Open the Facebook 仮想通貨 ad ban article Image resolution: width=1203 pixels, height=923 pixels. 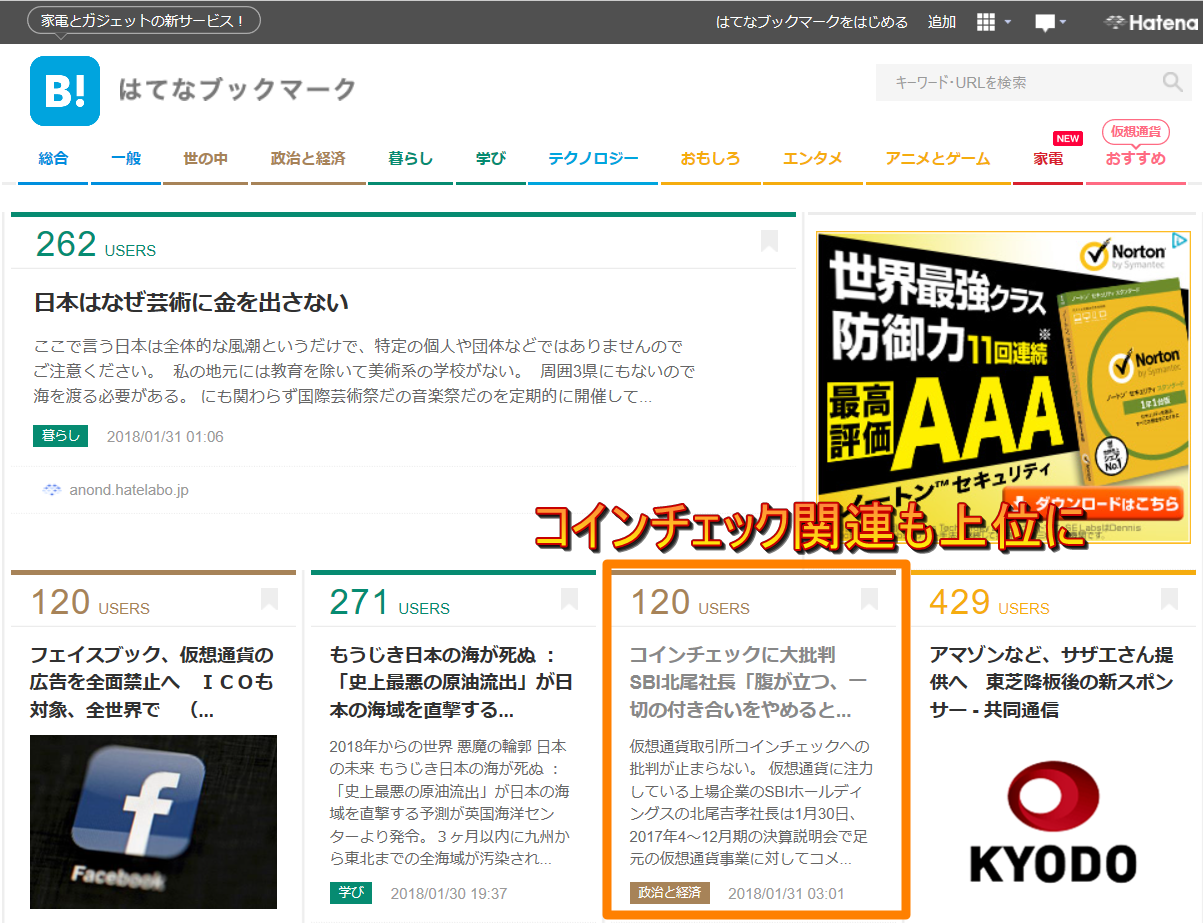[152, 683]
